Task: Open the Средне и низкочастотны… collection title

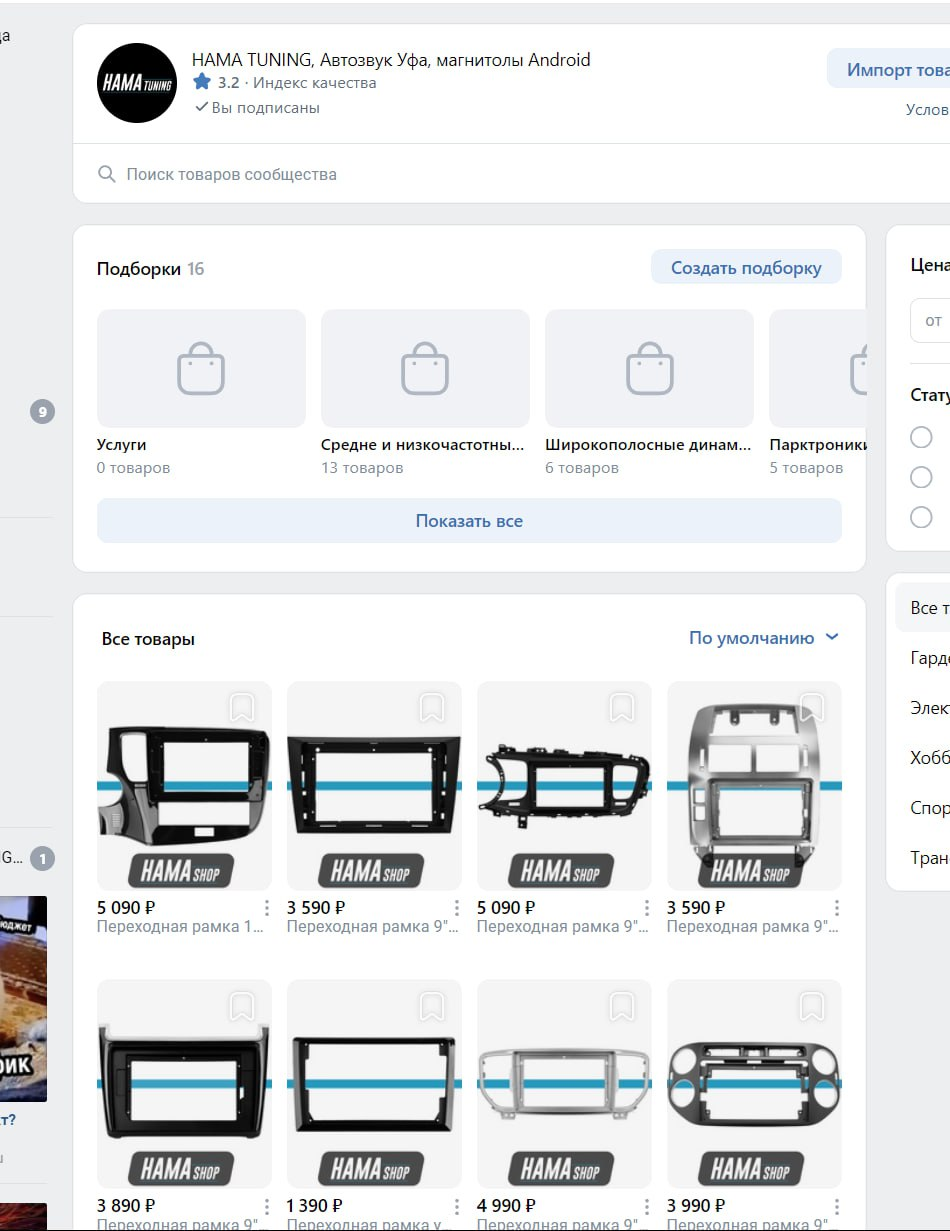Action: [423, 445]
